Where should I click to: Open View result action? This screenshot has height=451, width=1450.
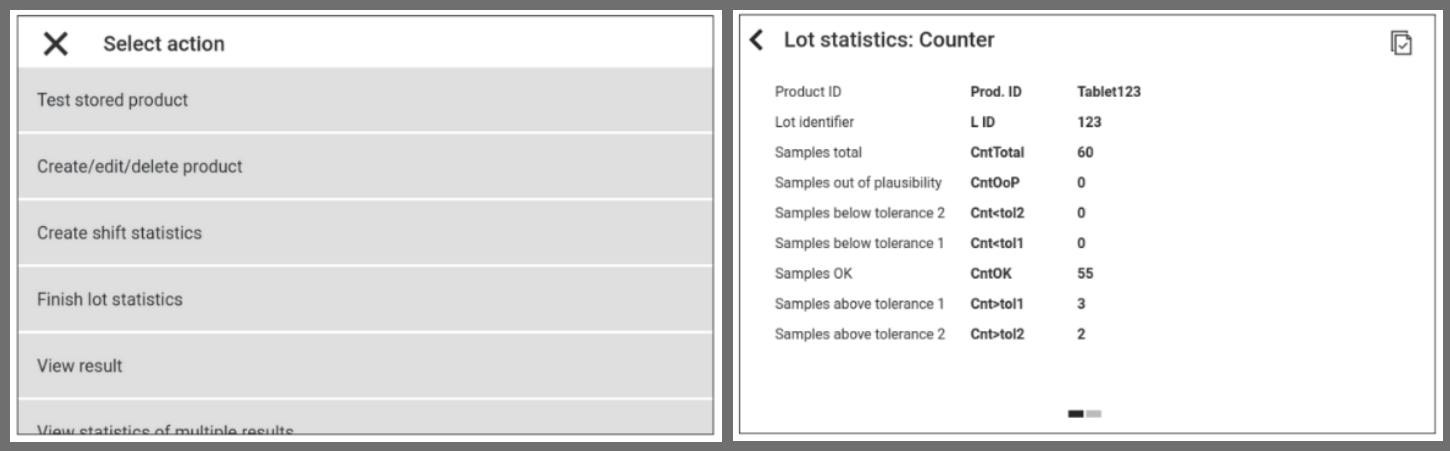click(365, 366)
